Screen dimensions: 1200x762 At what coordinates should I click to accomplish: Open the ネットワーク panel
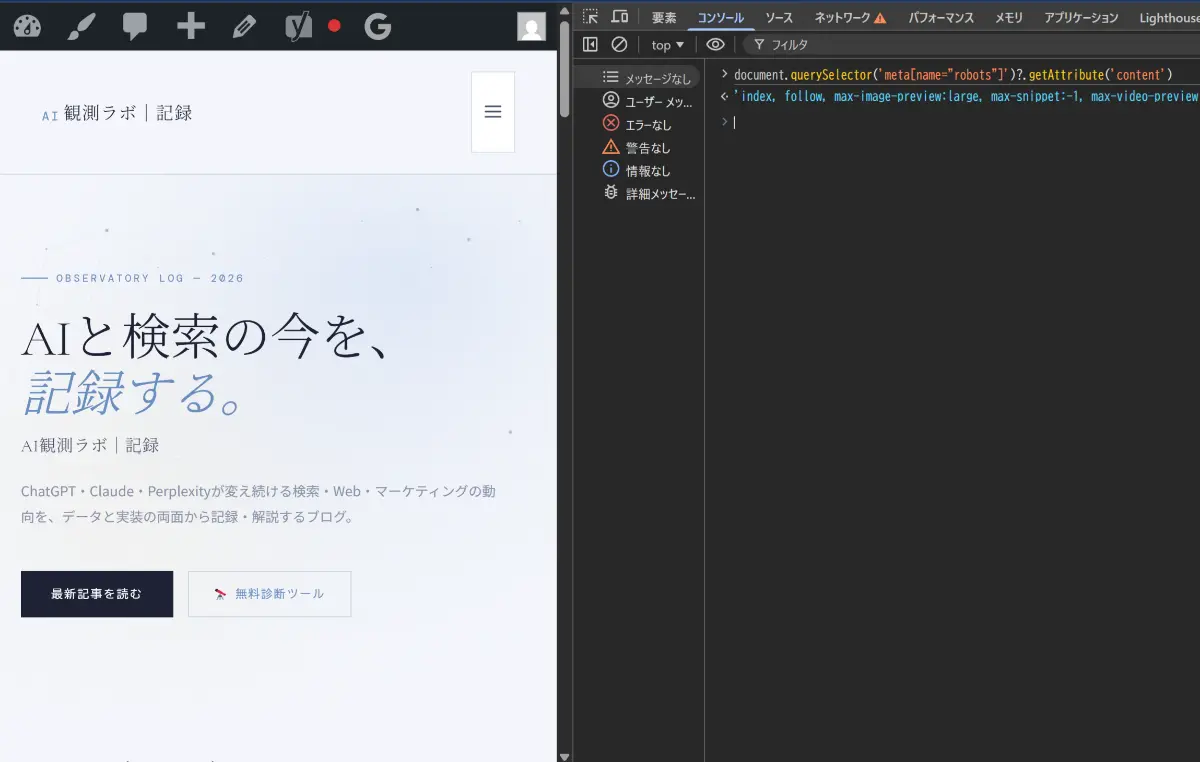click(842, 16)
